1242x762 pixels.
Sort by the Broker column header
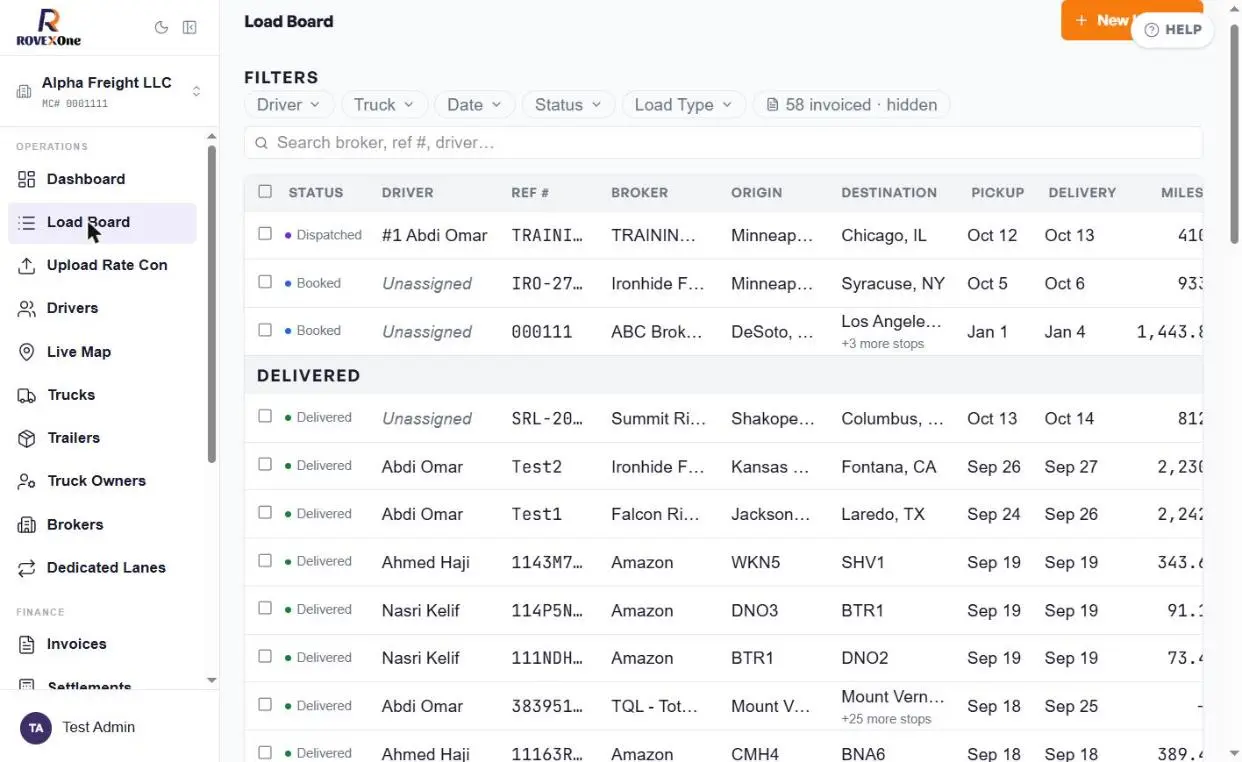point(639,192)
